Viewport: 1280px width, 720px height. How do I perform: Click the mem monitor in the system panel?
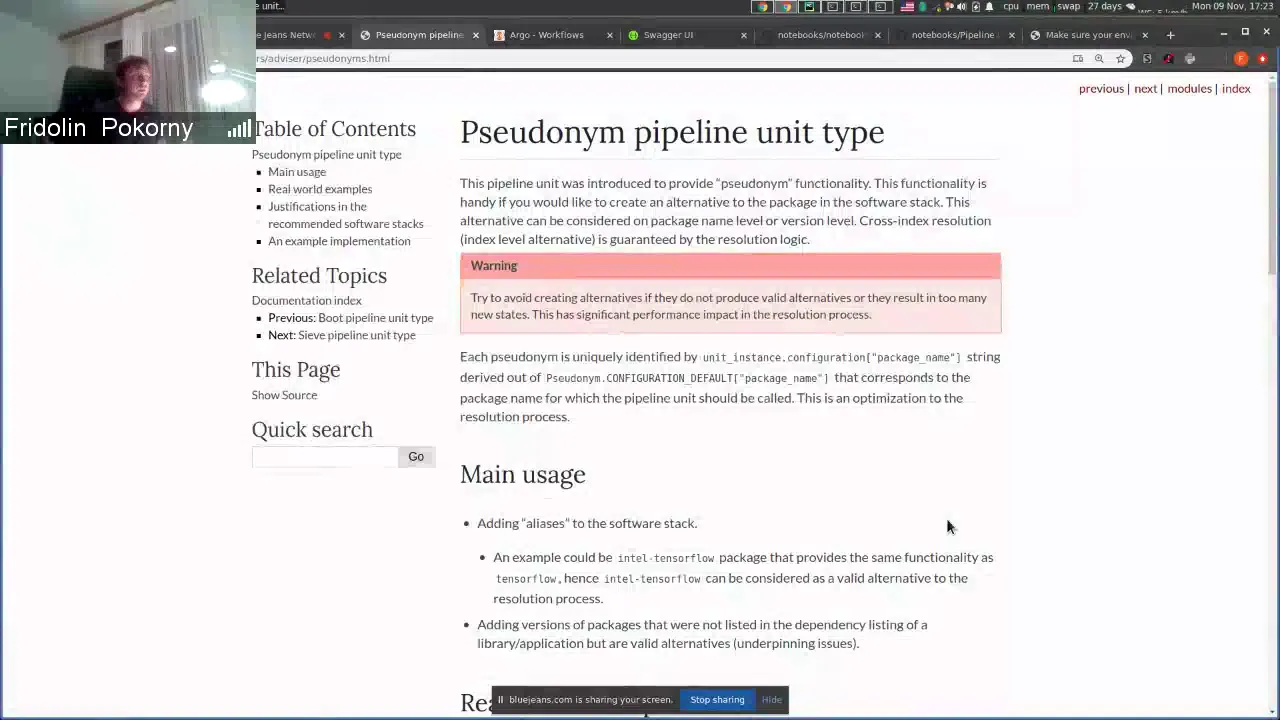pyautogui.click(x=1038, y=7)
